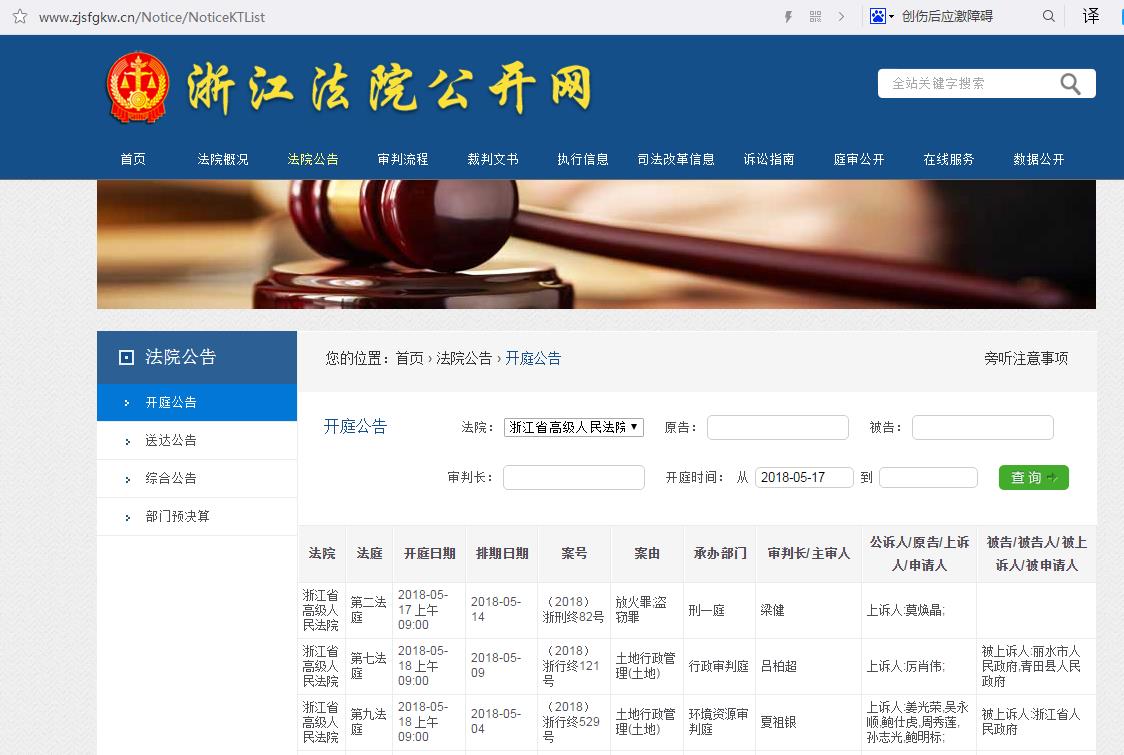
Task: Click judge name 吕柏超
Action: [778, 666]
